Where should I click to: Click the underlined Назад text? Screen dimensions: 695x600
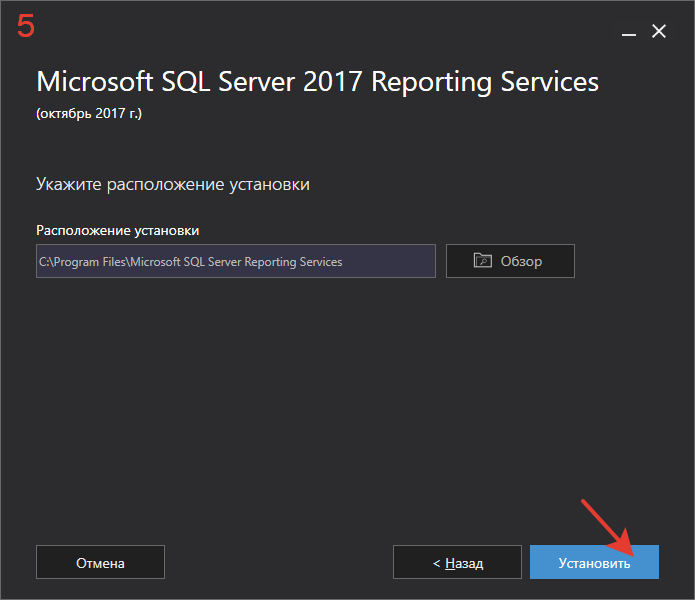[464, 563]
